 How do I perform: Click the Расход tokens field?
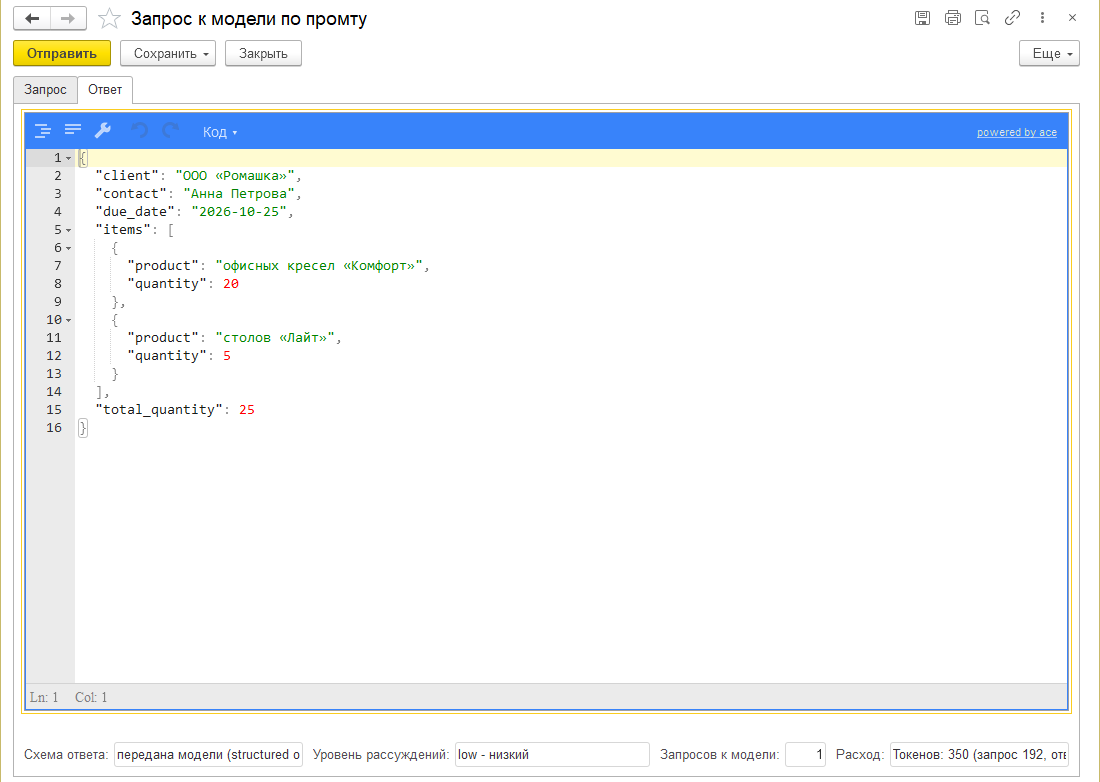pyautogui.click(x=979, y=755)
